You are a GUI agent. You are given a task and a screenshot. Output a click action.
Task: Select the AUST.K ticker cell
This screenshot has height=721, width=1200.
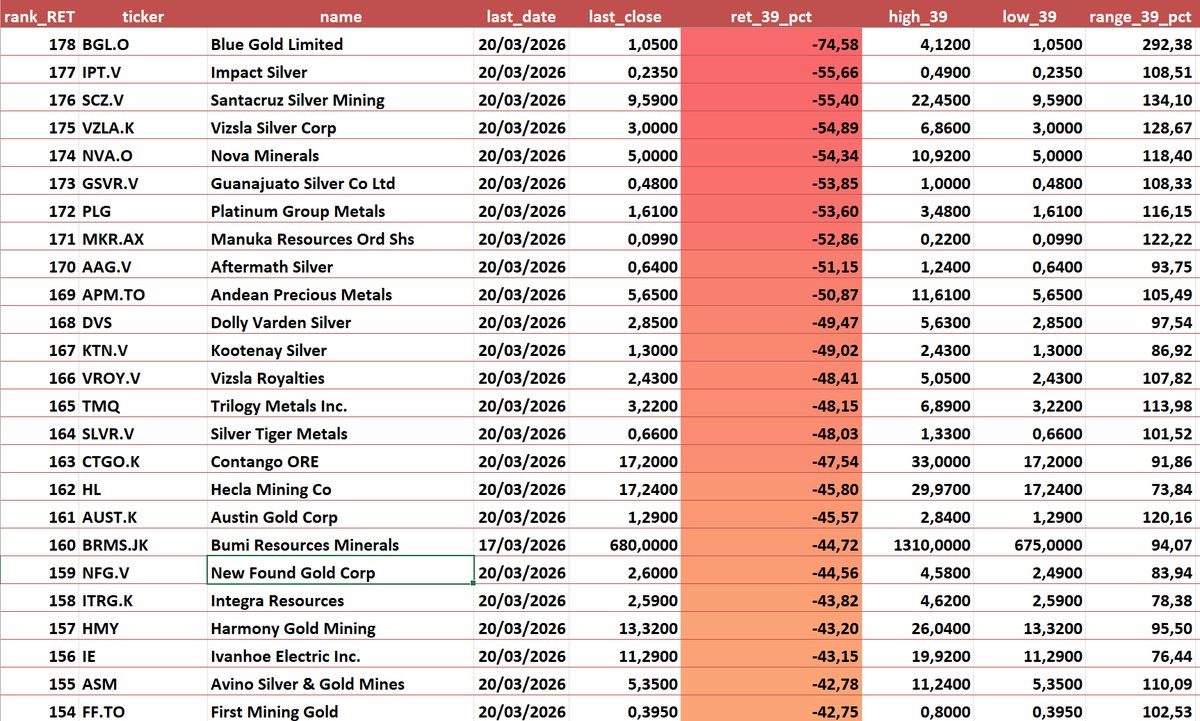tap(143, 517)
